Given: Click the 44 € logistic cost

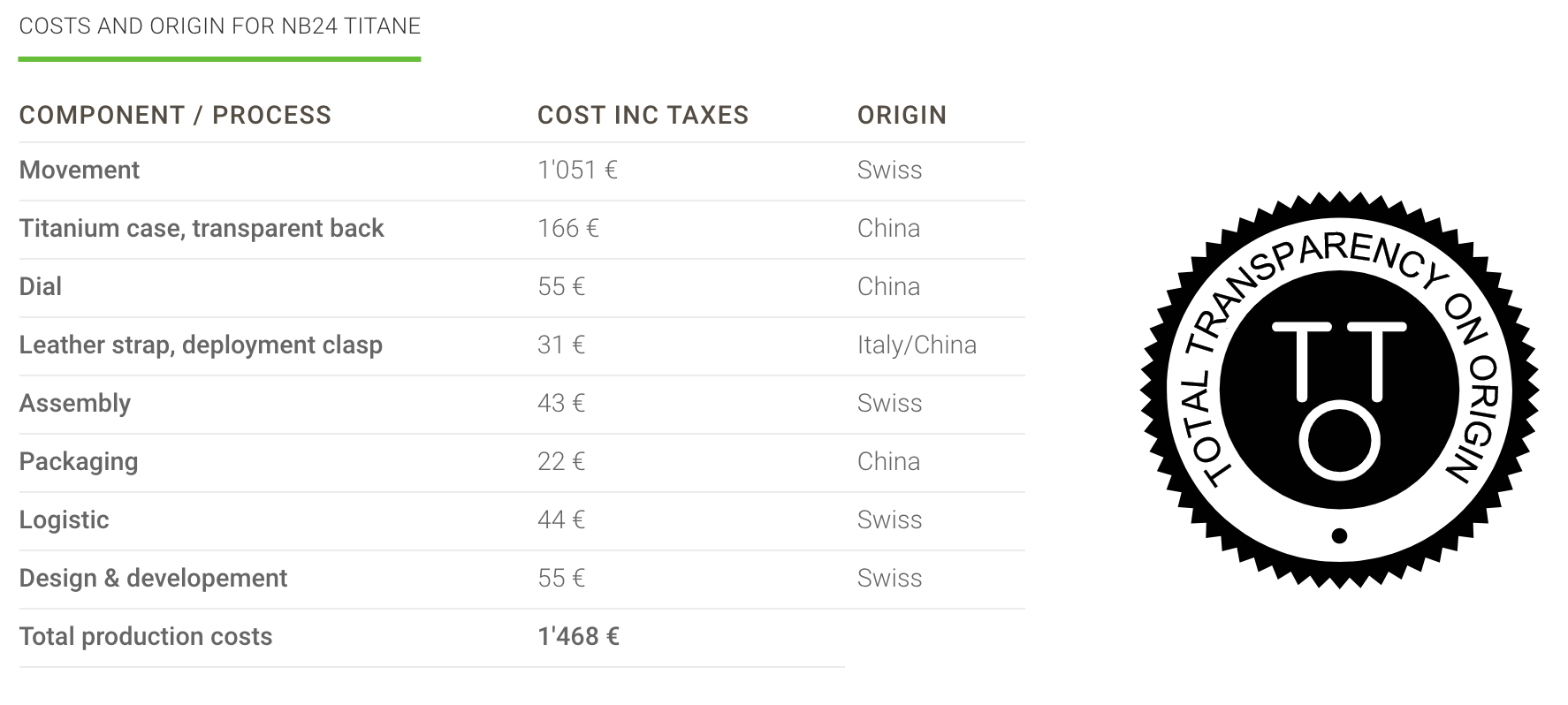Looking at the screenshot, I should 561,519.
